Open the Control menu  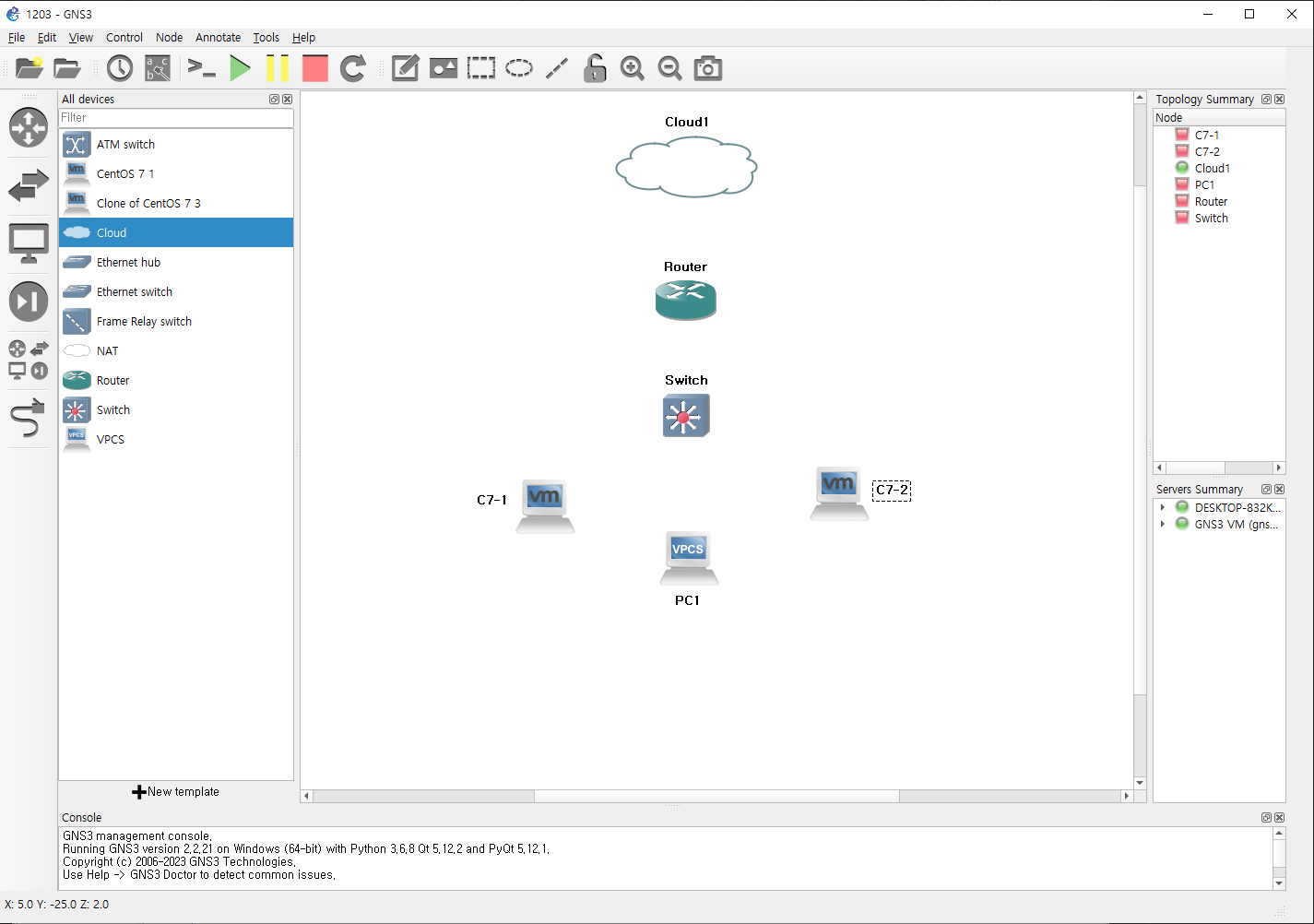pyautogui.click(x=124, y=38)
